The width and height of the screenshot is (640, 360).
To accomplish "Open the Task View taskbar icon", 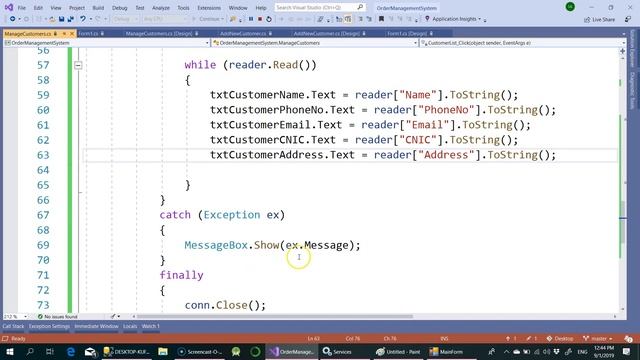I will point(49,351).
